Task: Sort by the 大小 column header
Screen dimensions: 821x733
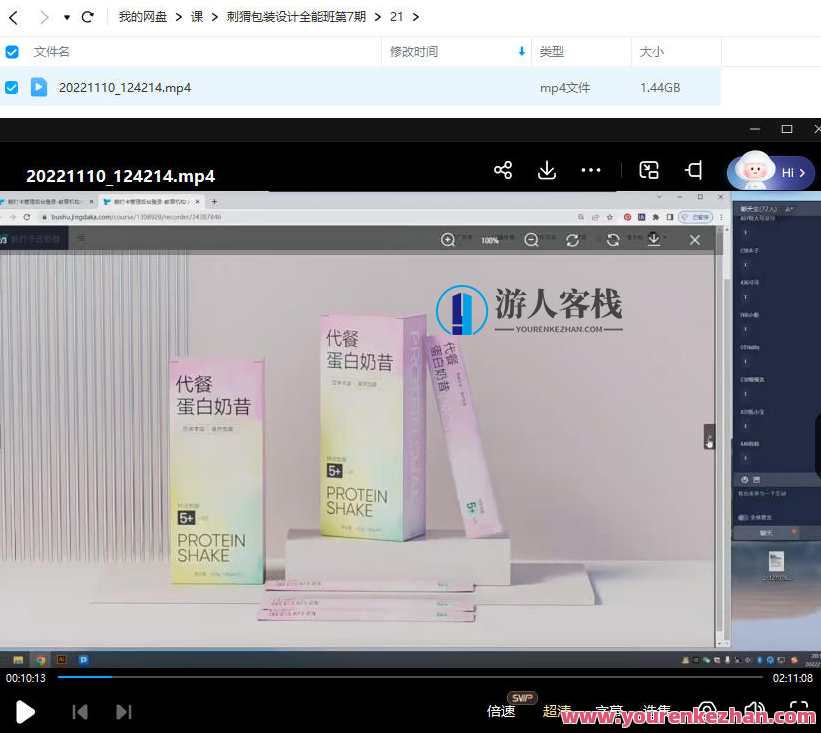Action: click(651, 51)
